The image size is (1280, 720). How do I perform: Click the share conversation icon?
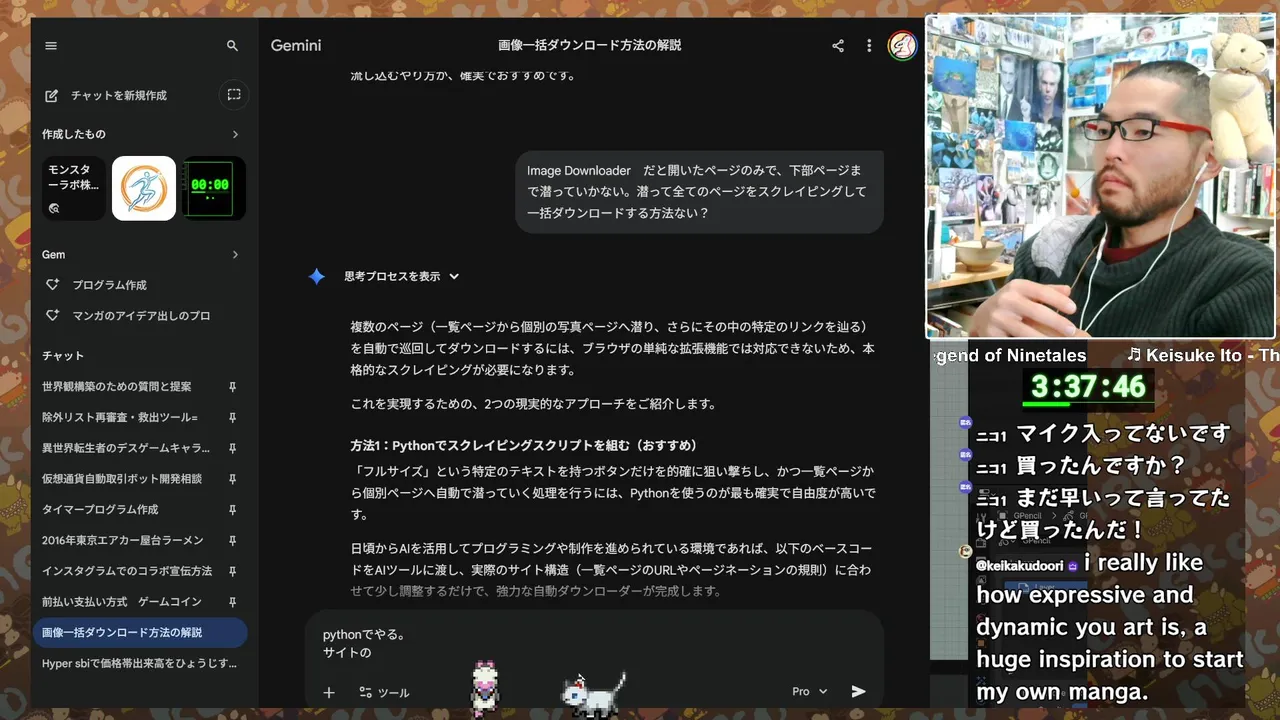point(838,46)
